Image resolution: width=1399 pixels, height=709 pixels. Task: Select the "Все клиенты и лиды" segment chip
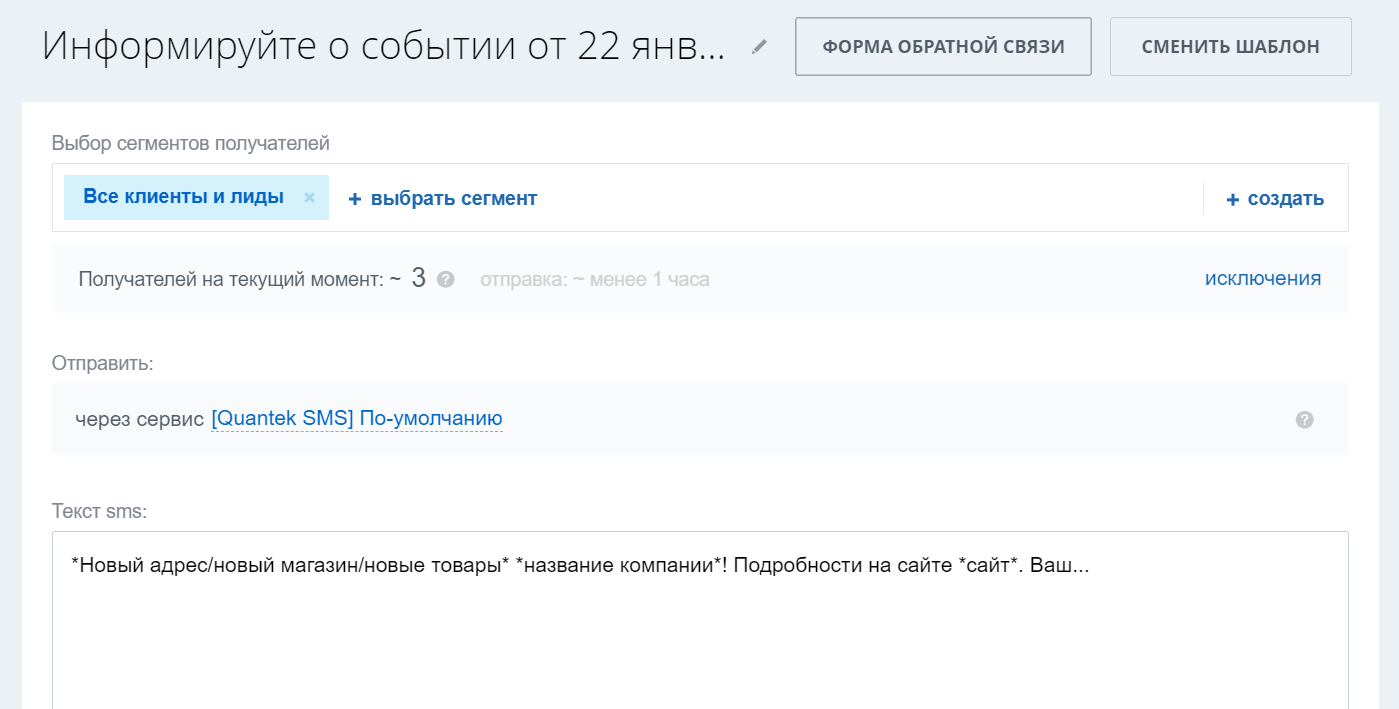pos(183,197)
